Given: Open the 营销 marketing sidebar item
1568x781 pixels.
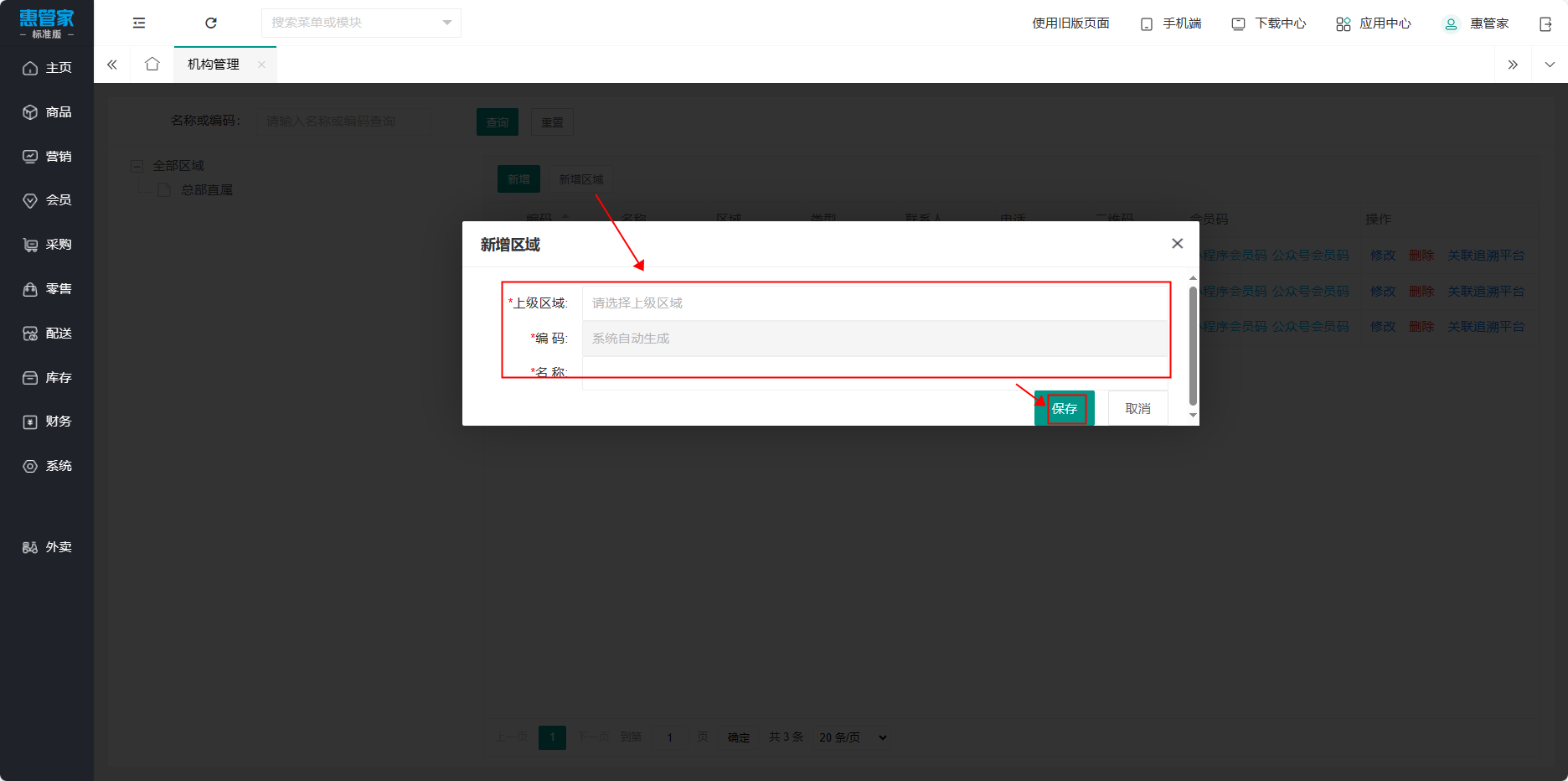Looking at the screenshot, I should (x=47, y=157).
